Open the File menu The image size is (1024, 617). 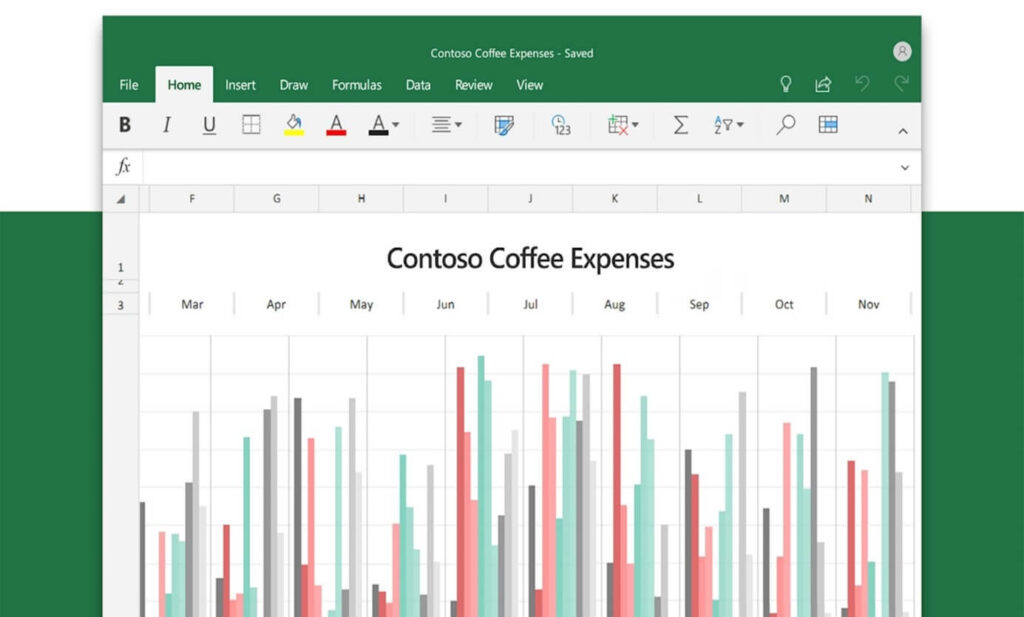(x=129, y=85)
